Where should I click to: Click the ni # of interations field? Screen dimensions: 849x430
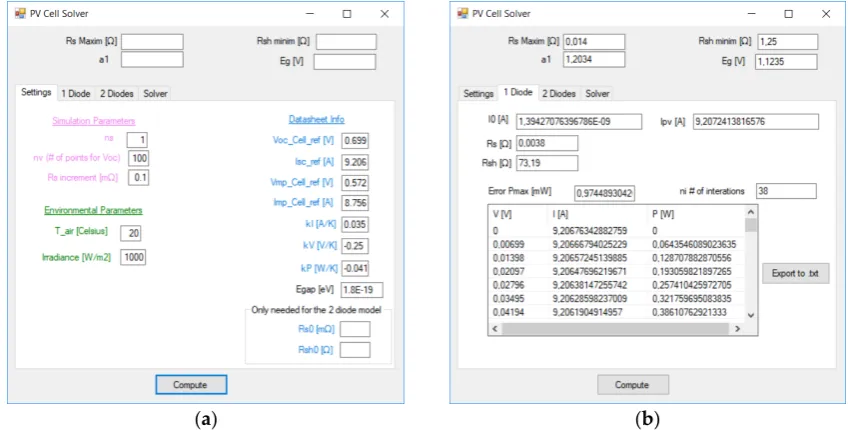pos(786,191)
